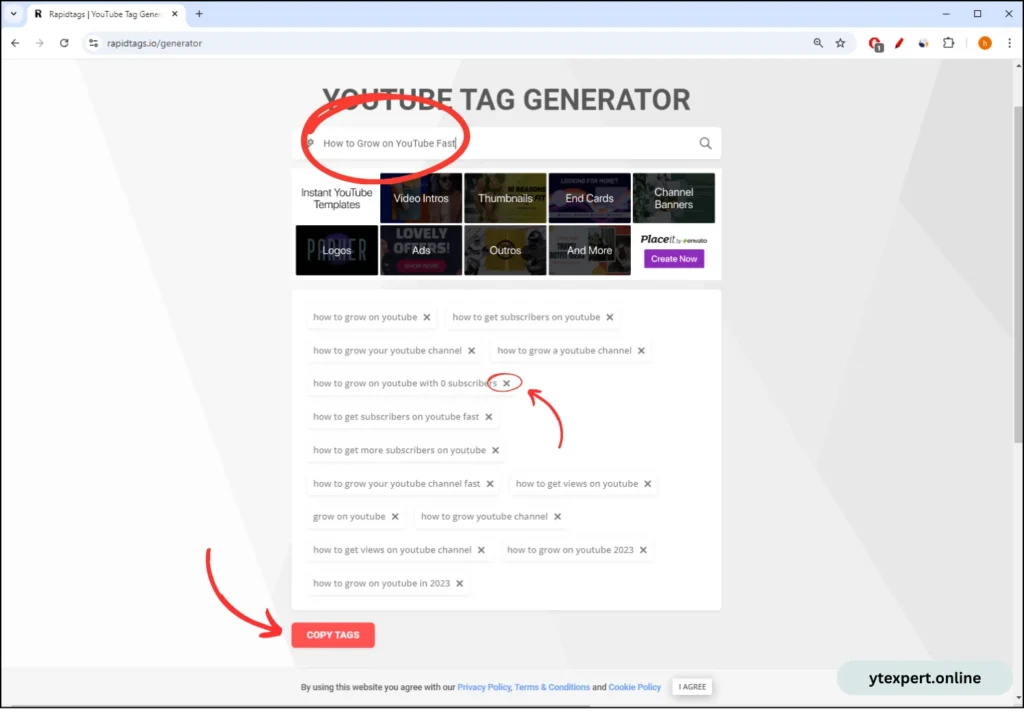This screenshot has width=1024, height=712.
Task: Open the Chrome three-dot menu
Action: coord(1010,43)
